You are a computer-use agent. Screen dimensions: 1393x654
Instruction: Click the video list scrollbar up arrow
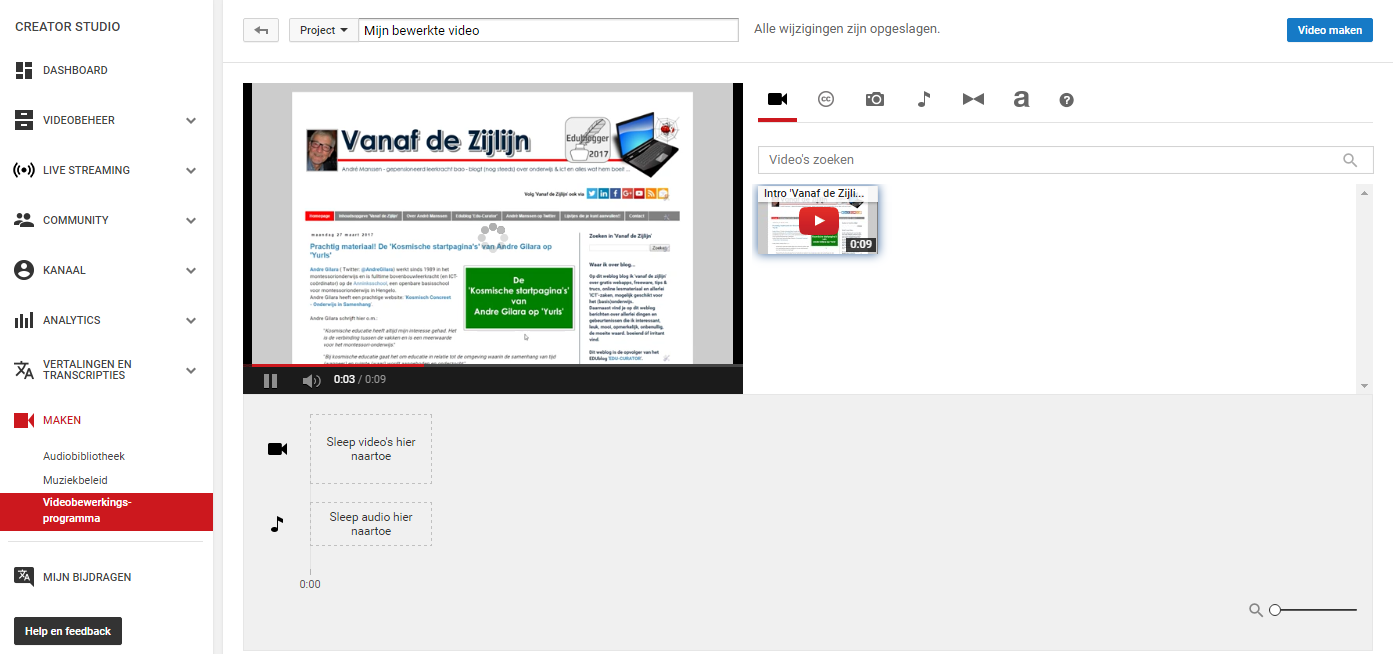[x=1364, y=192]
